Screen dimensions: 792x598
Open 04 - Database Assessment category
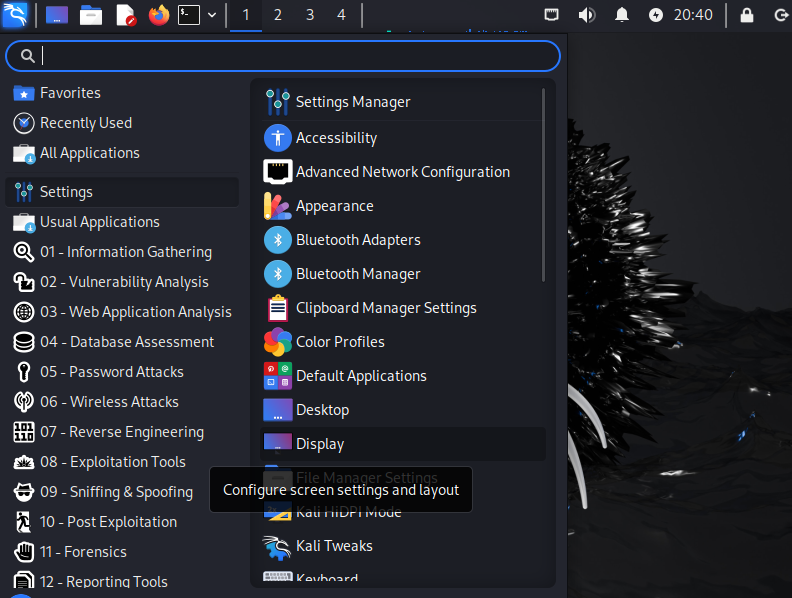[121, 342]
